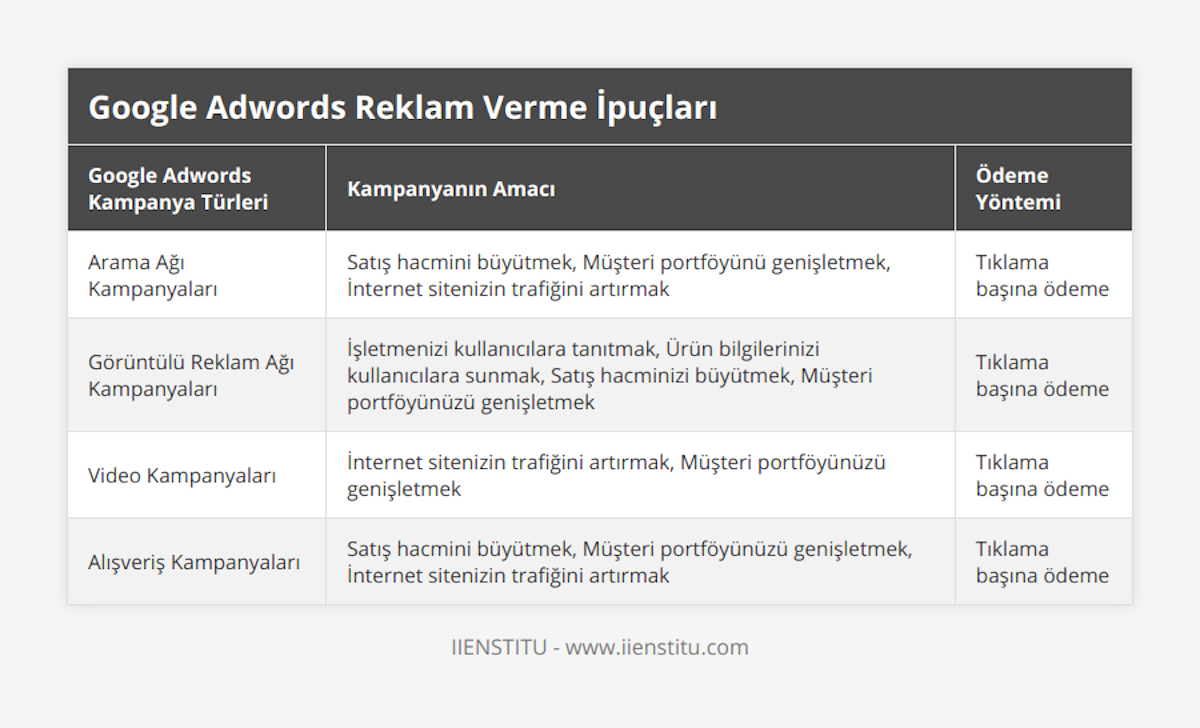Select the purpose text starting İşletmenizi kullanıcılara tanıtmak
The height and width of the screenshot is (728, 1200).
point(610,375)
